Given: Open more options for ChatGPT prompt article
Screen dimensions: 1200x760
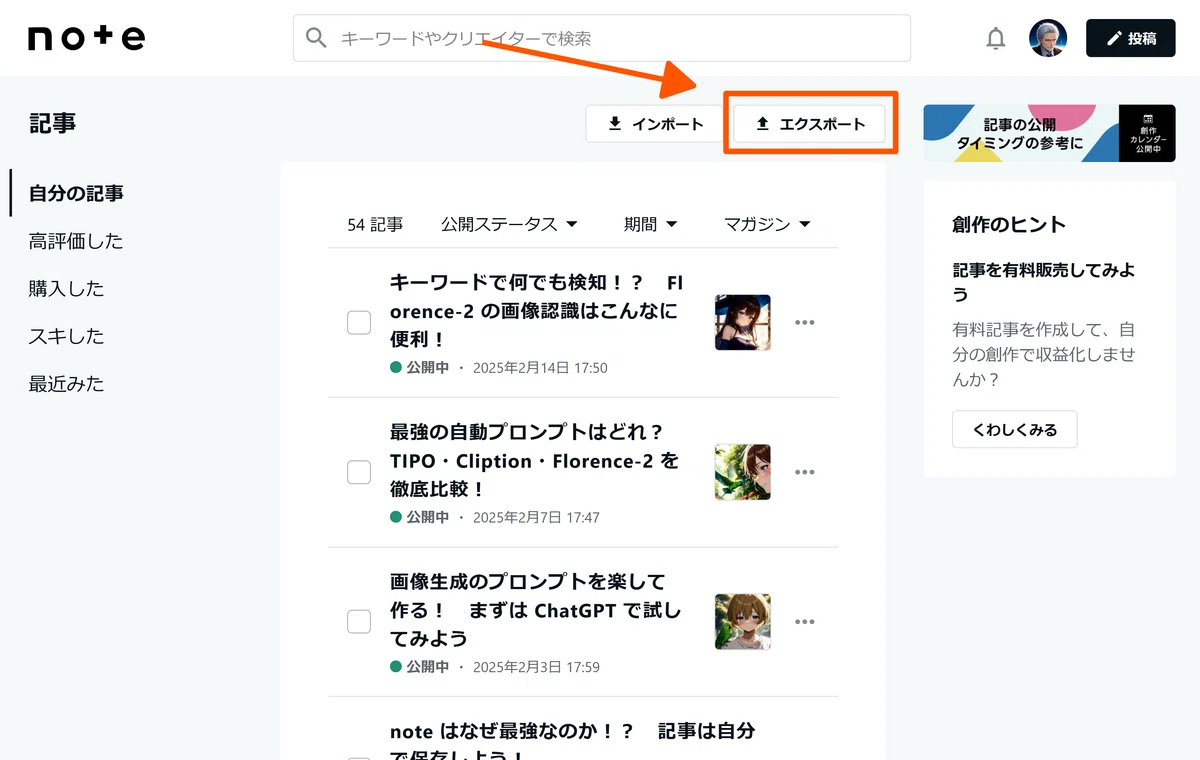Looking at the screenshot, I should point(805,621).
